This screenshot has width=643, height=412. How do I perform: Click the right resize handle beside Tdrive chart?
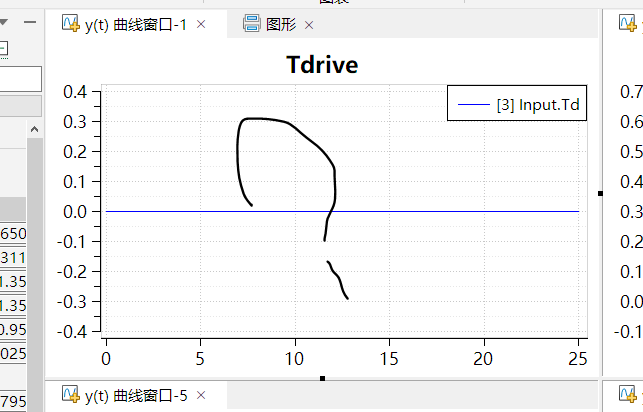[x=600, y=193]
